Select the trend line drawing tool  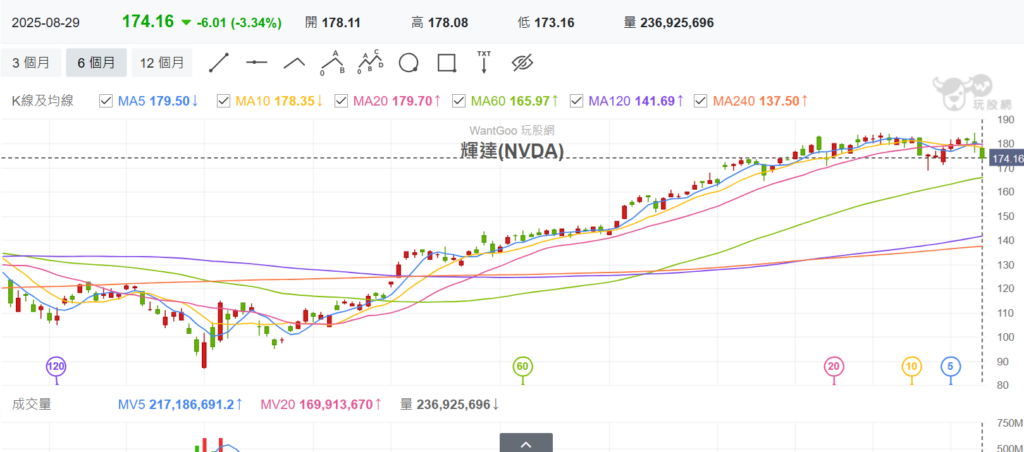pos(219,63)
